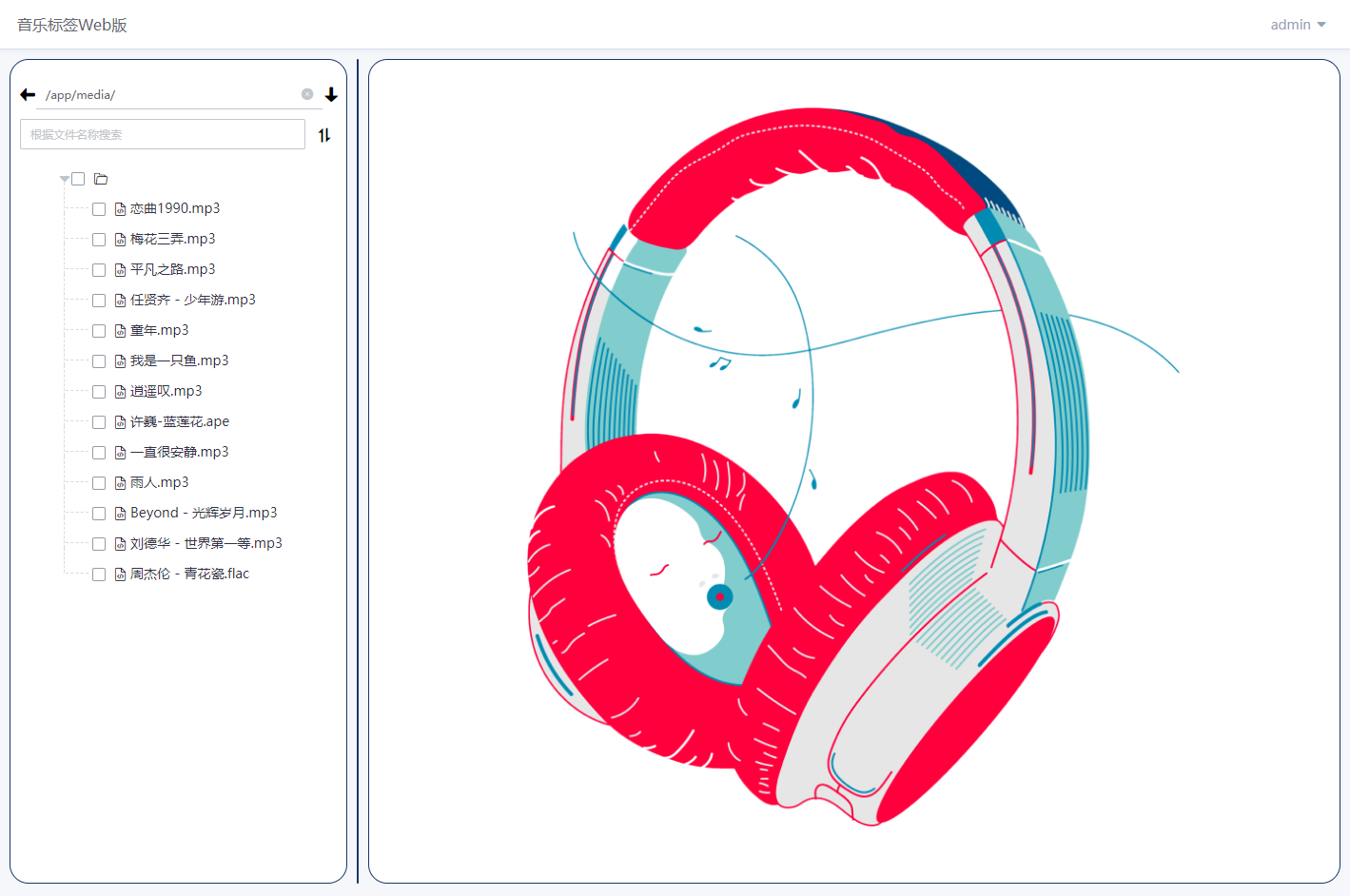This screenshot has width=1350, height=896.
Task: Tick the checkbox for 童年.mp3
Action: click(x=99, y=331)
